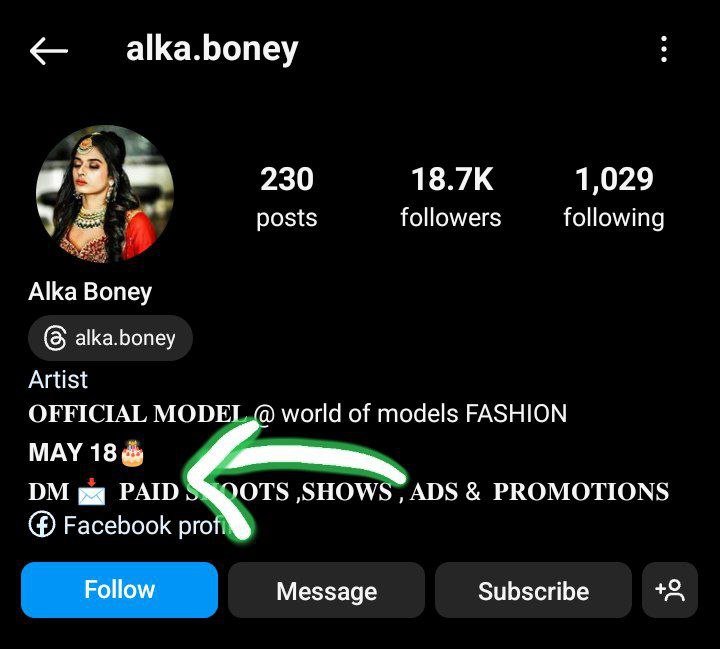
Task: Tap the alka.boney username header
Action: click(x=212, y=50)
